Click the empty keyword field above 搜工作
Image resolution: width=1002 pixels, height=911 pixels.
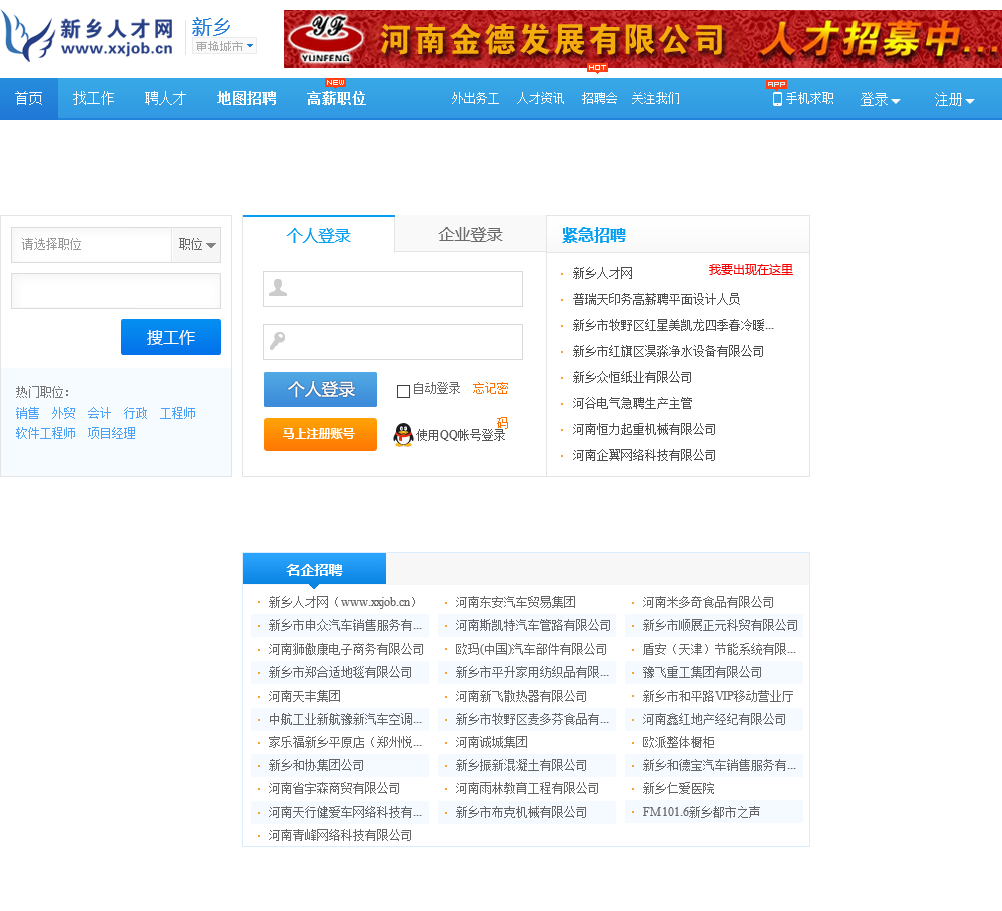point(116,291)
